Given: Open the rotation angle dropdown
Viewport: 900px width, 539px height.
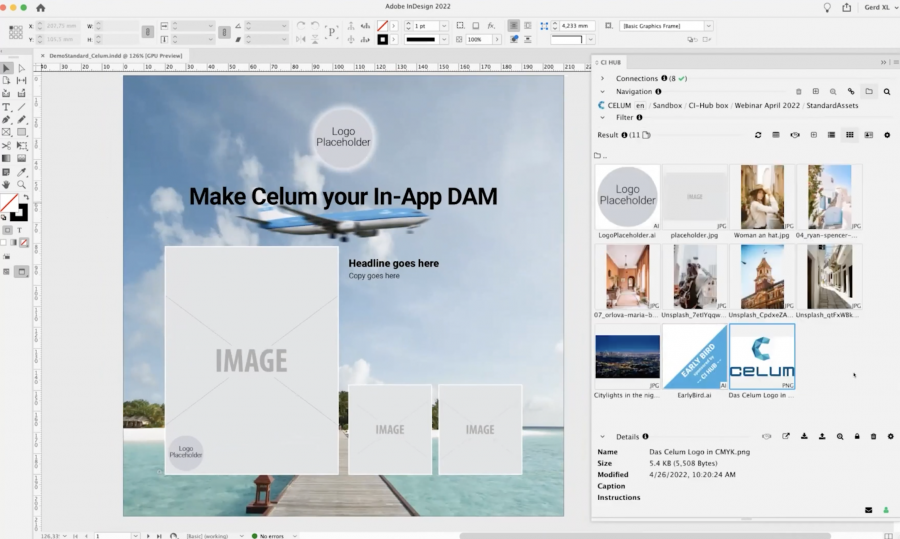Looking at the screenshot, I should [284, 26].
